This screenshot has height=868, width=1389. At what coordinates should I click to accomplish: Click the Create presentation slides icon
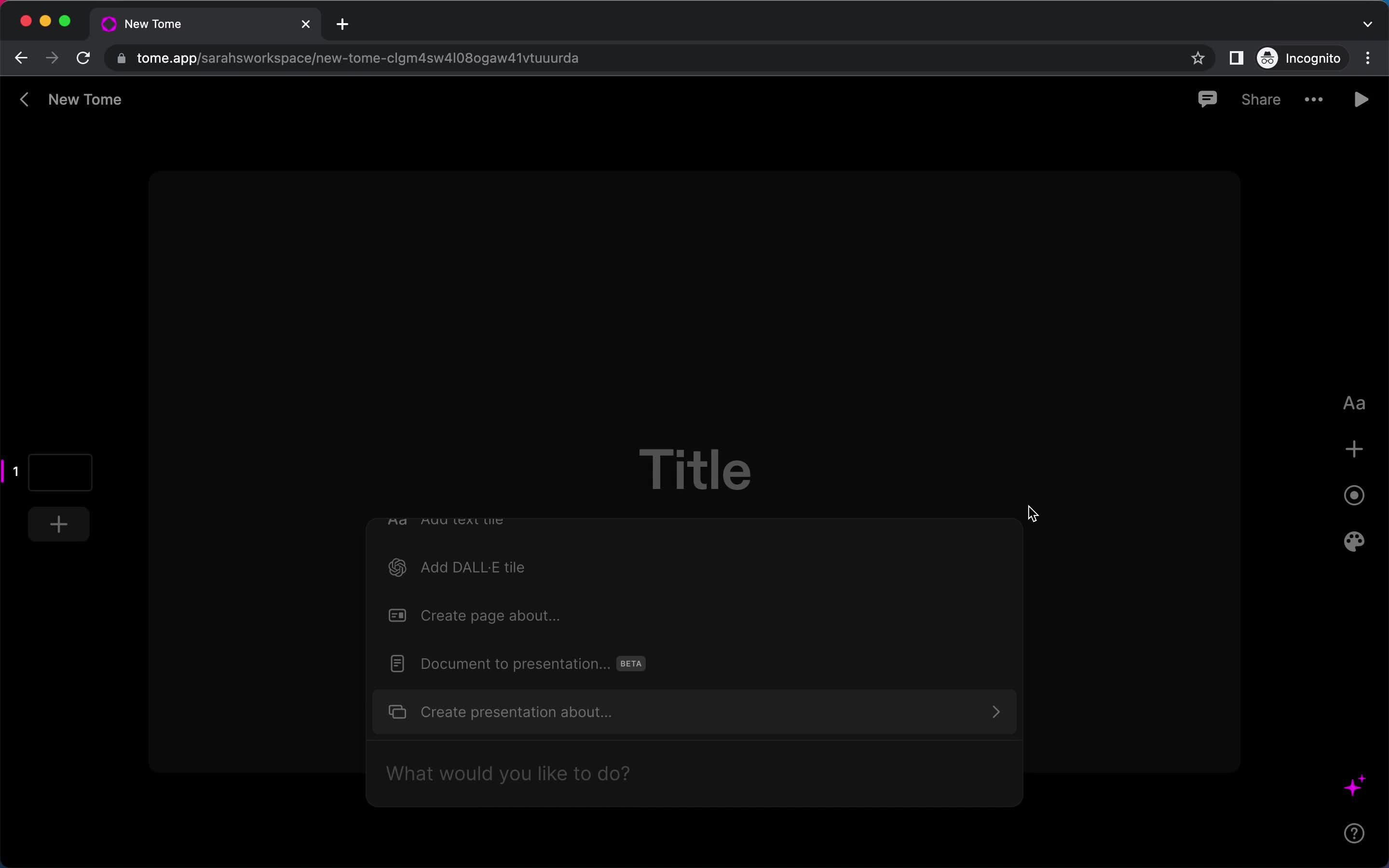click(397, 712)
